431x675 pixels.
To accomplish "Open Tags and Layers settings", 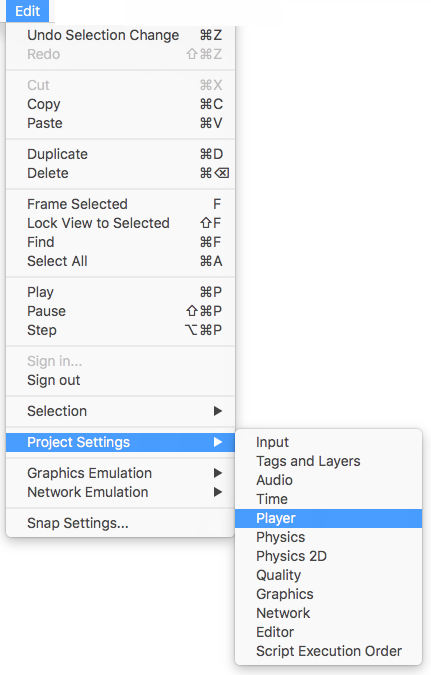I will click(x=329, y=461).
